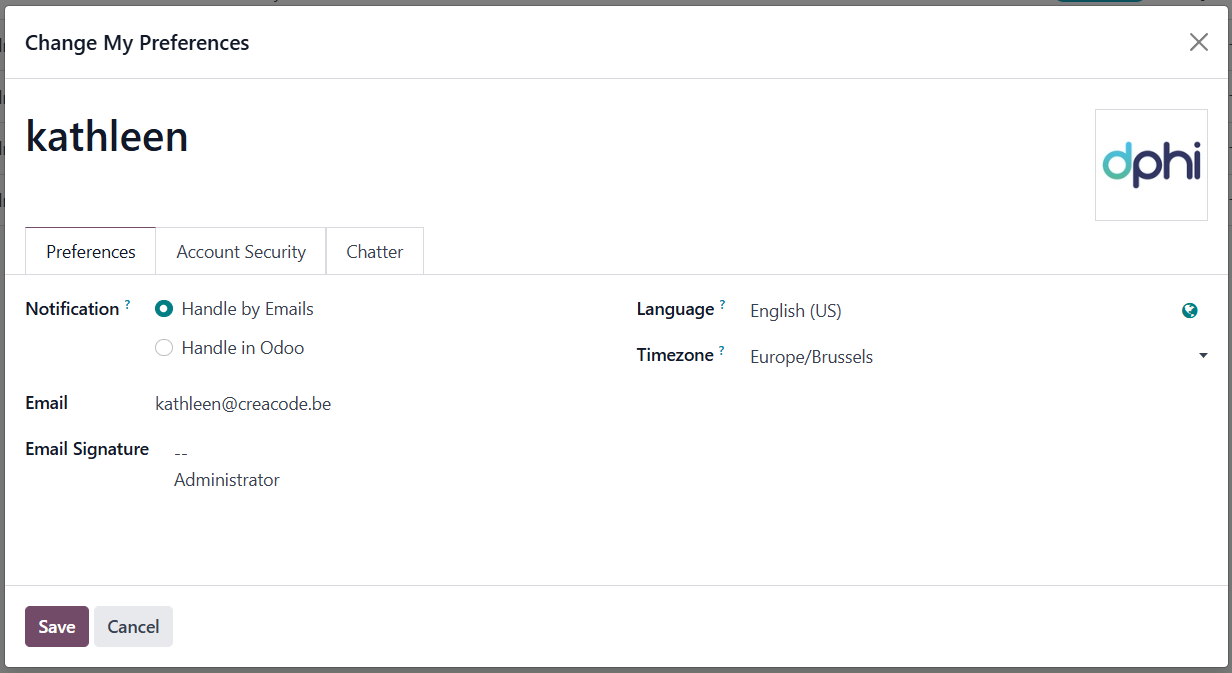Enable email notifications via the radio button

click(163, 308)
